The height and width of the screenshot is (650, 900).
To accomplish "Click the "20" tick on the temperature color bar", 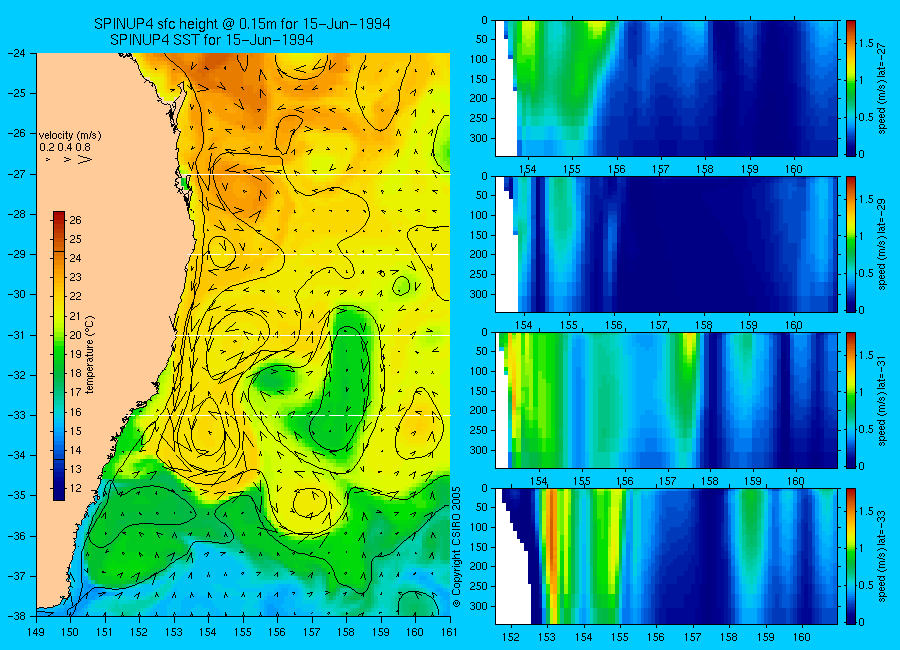I will 76,335.
